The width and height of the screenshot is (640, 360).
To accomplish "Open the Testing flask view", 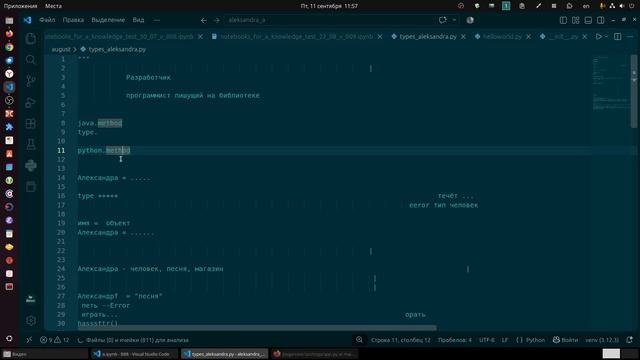I will pyautogui.click(x=31, y=144).
